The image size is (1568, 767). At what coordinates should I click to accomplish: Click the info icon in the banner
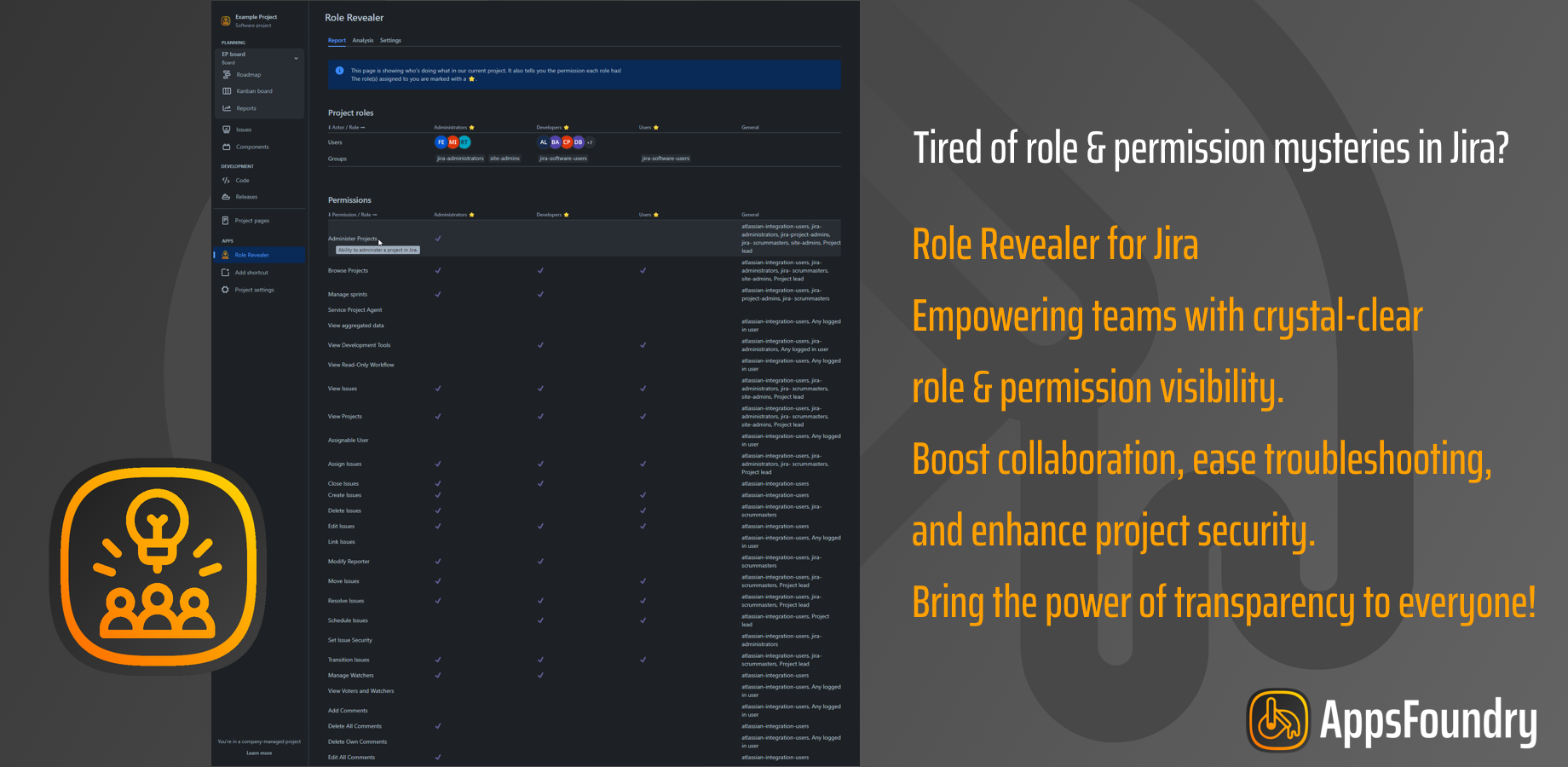tap(340, 71)
